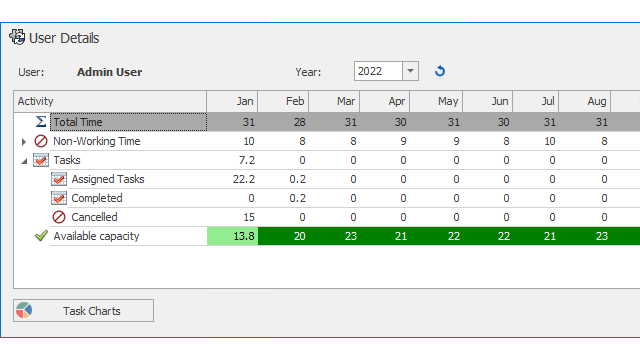Viewport: 640px width, 360px height.
Task: Click the Jan column header
Action: pyautogui.click(x=232, y=101)
